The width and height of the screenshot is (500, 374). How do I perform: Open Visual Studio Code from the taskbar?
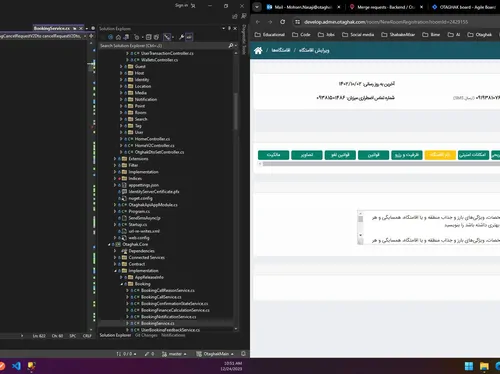(16, 366)
